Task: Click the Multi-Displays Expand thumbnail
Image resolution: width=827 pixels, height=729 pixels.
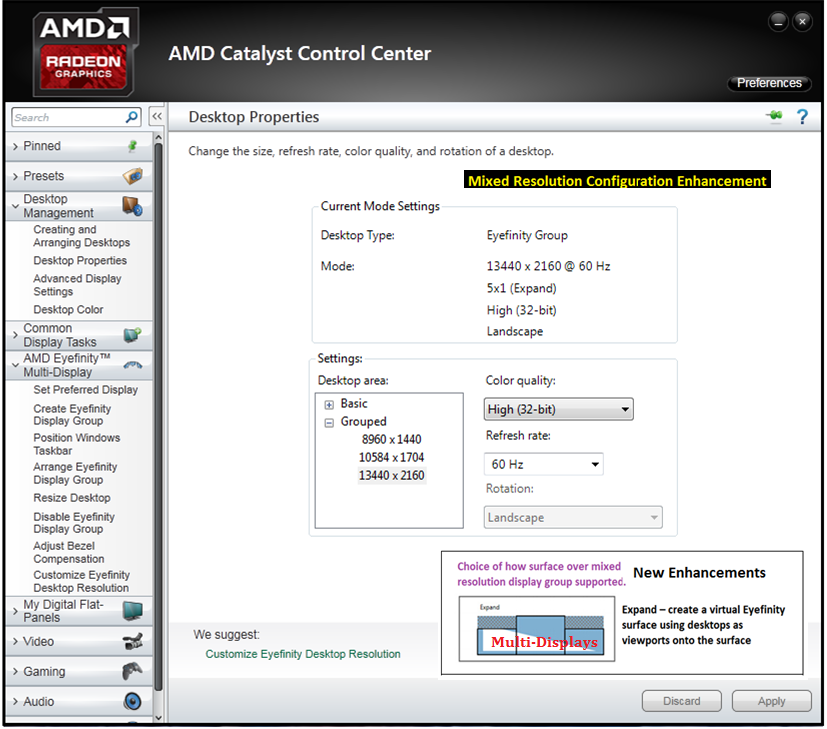Action: click(x=536, y=629)
